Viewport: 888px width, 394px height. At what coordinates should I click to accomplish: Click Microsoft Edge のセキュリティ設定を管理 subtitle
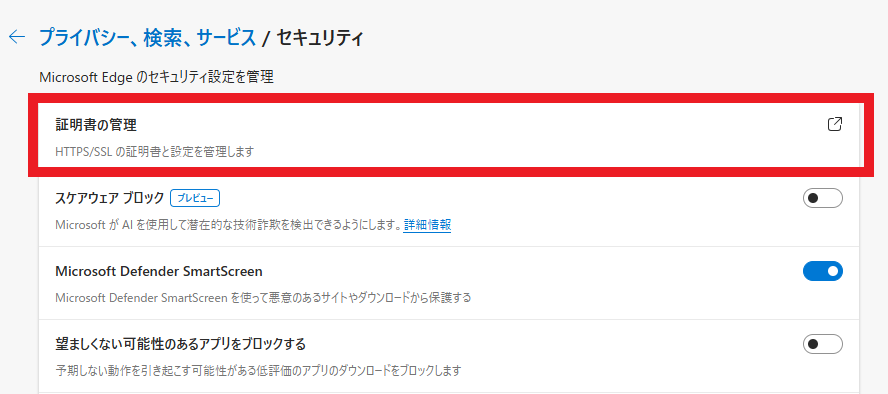pyautogui.click(x=156, y=77)
